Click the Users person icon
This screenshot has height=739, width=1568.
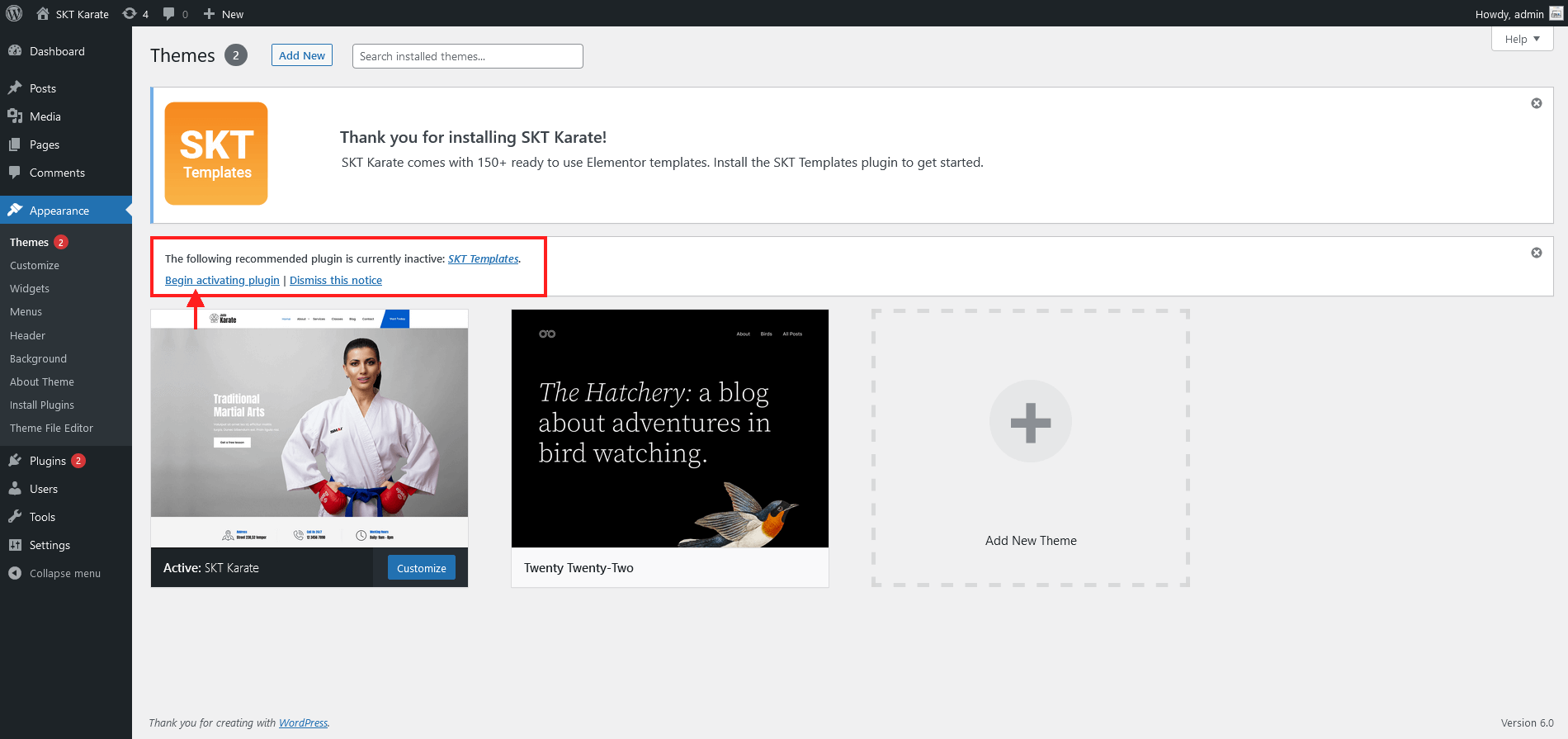tap(15, 488)
